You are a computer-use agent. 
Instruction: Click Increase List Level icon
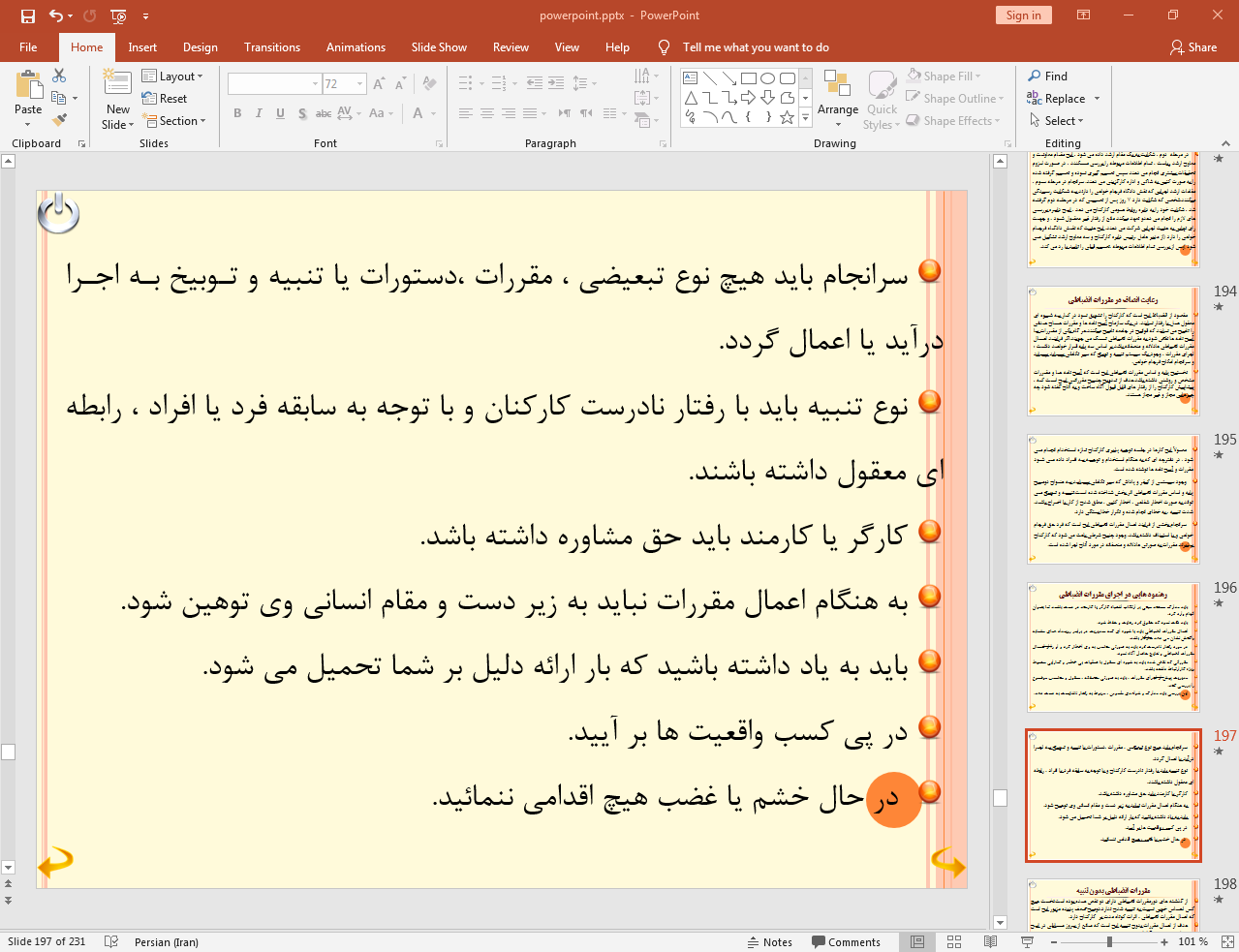point(556,83)
